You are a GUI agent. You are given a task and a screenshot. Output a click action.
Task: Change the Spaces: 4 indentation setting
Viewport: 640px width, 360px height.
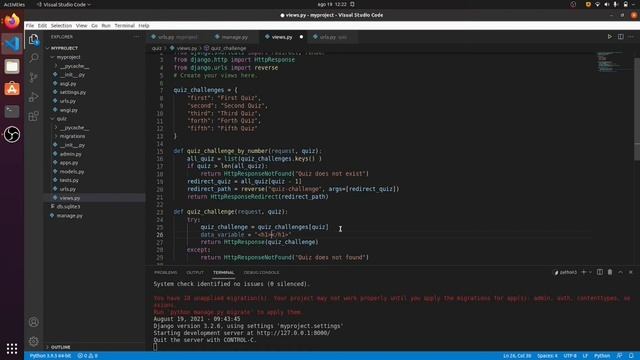pos(547,356)
